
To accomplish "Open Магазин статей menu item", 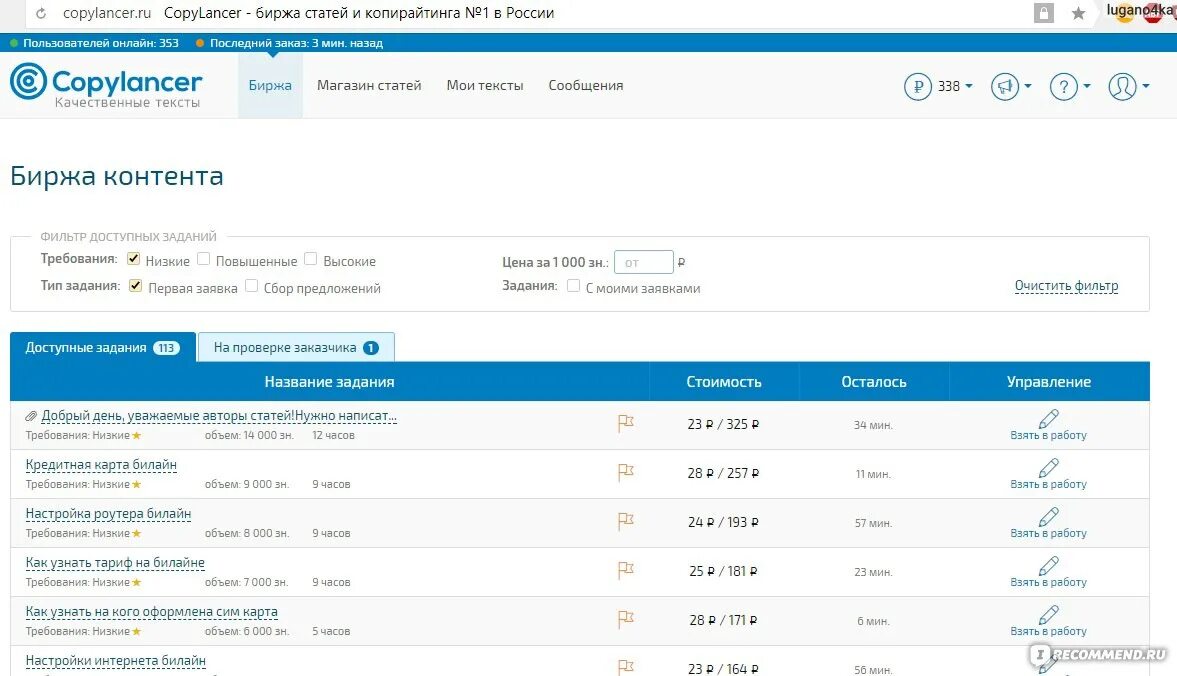I will [369, 86].
